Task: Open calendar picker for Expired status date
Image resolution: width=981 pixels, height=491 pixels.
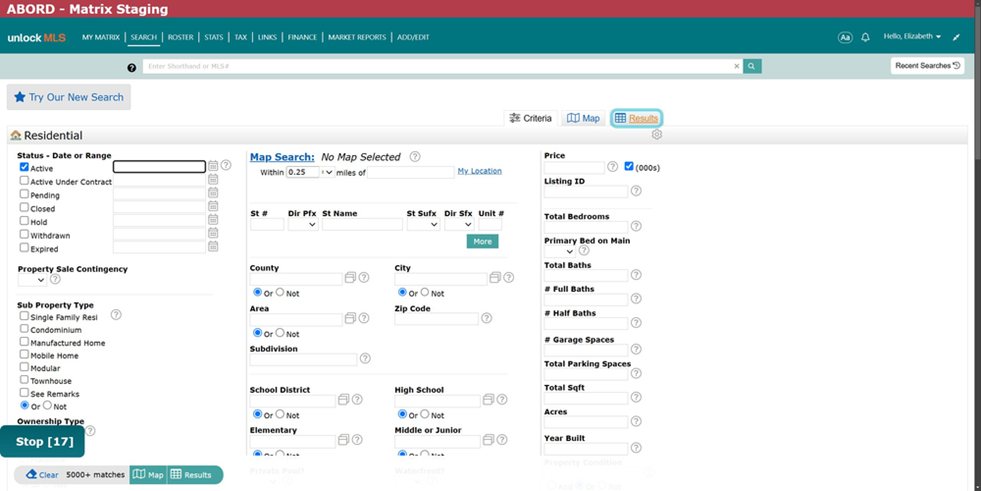Action: click(x=213, y=246)
